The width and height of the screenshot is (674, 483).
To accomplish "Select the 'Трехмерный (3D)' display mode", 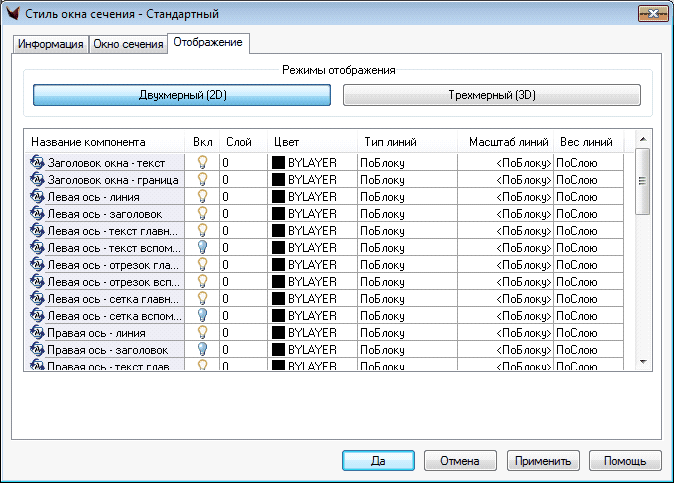I will (x=491, y=95).
